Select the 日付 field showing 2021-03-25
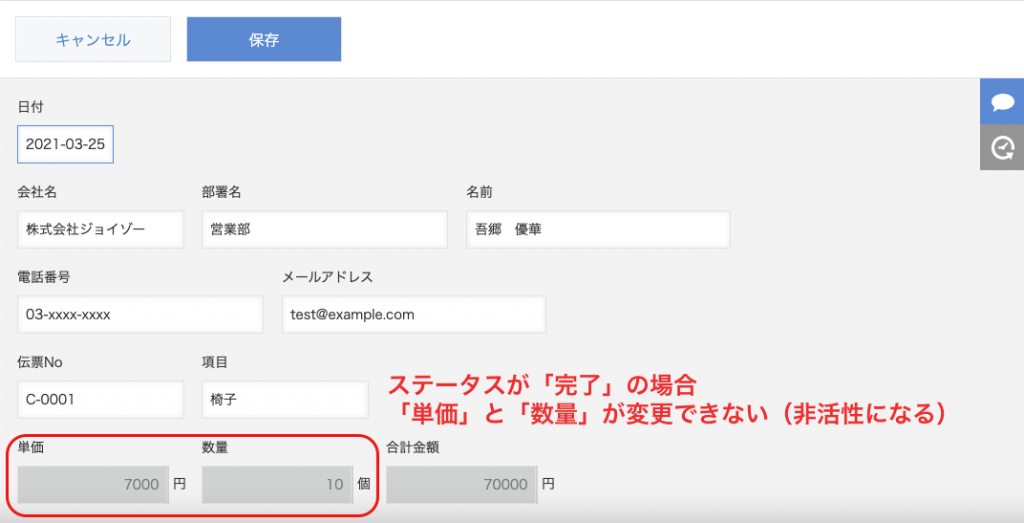 (x=65, y=144)
